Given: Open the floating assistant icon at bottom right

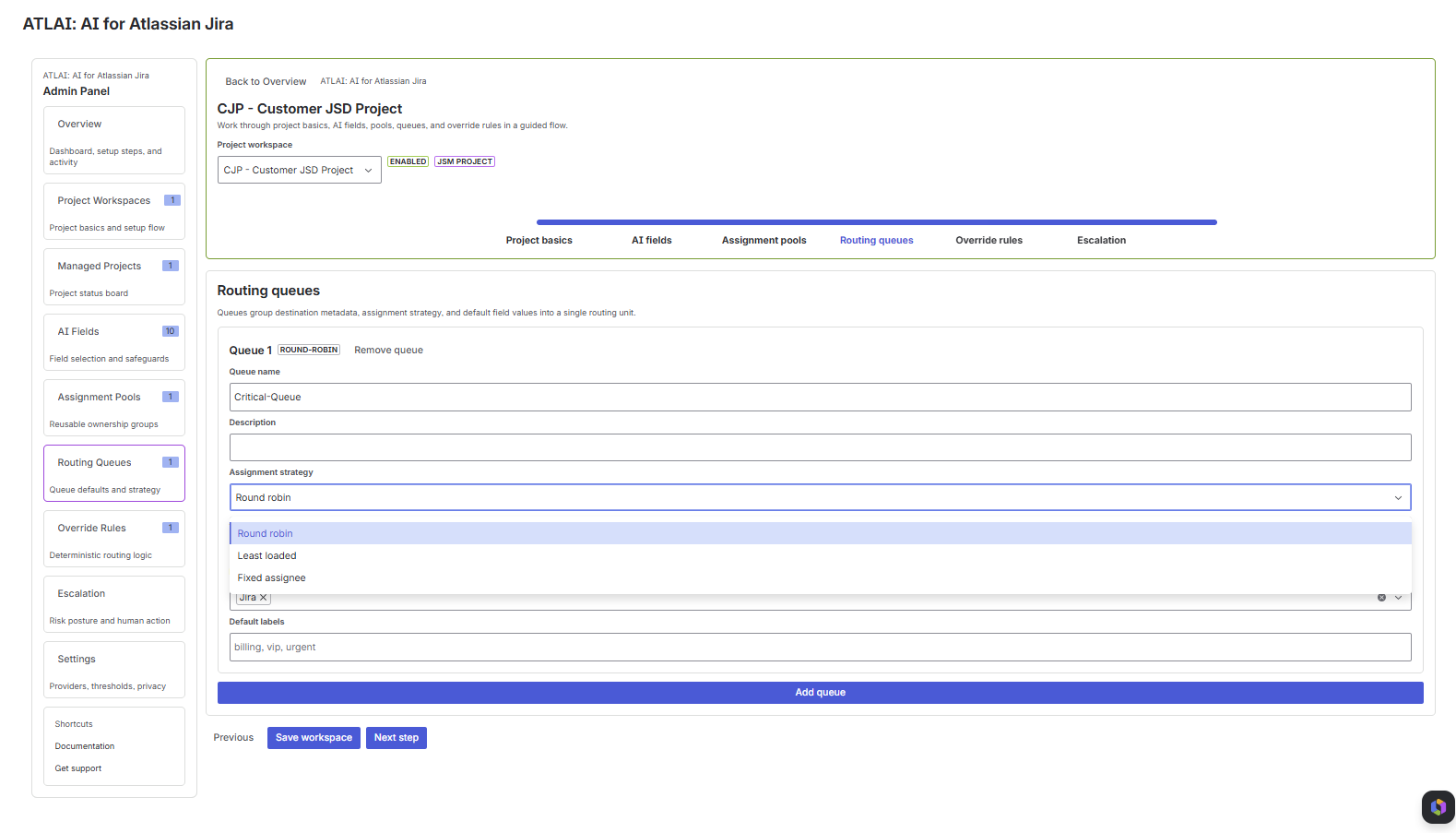Looking at the screenshot, I should click(1438, 807).
